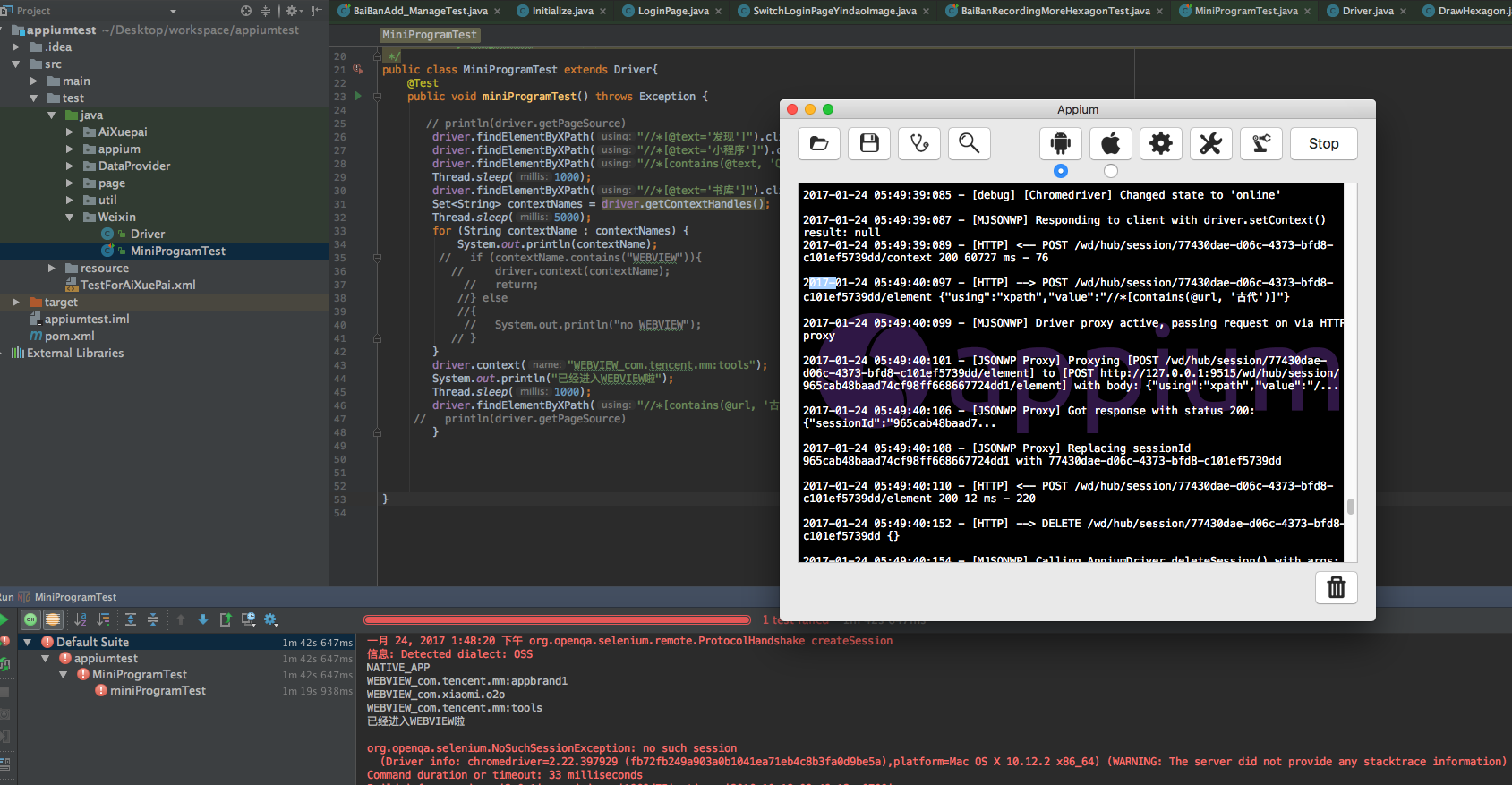Image resolution: width=1512 pixels, height=785 pixels.
Task: Toggle Show Passed tests OK button
Action: (31, 619)
